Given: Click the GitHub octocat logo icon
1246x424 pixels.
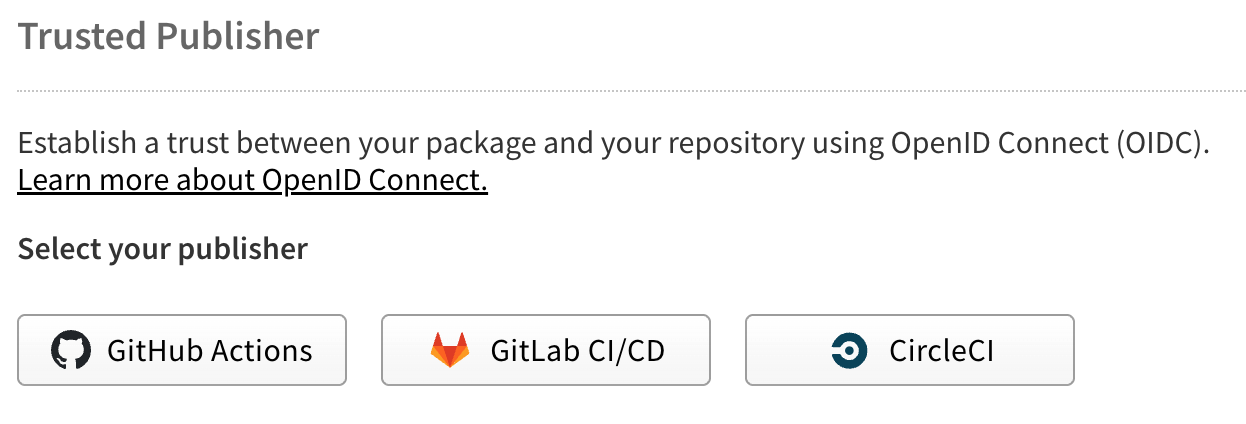Looking at the screenshot, I should pyautogui.click(x=71, y=350).
